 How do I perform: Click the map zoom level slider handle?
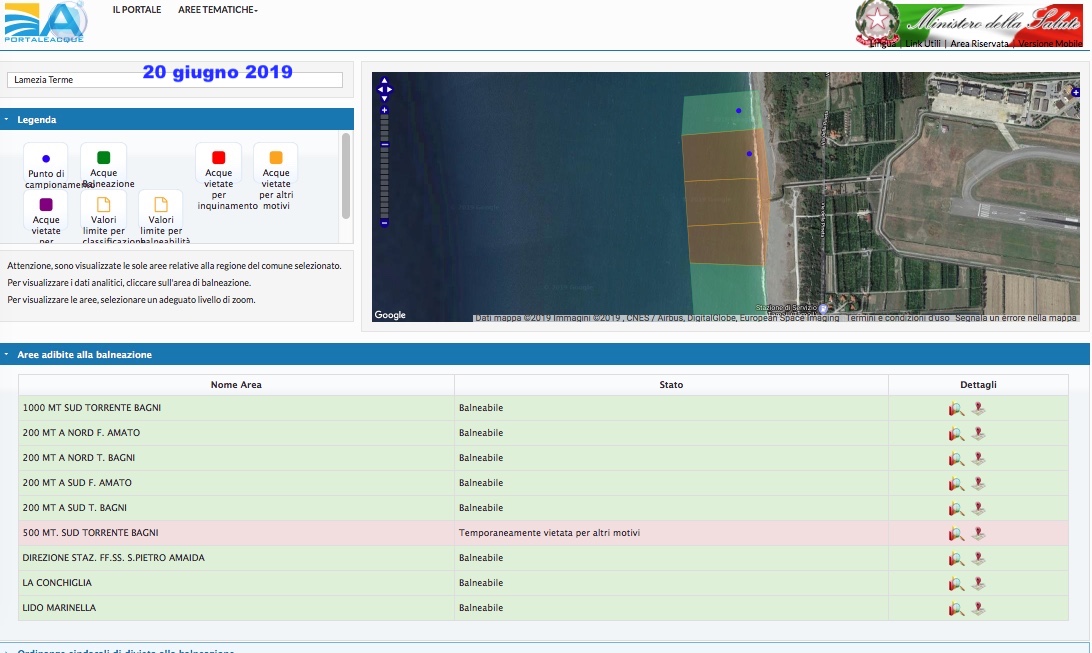[384, 144]
